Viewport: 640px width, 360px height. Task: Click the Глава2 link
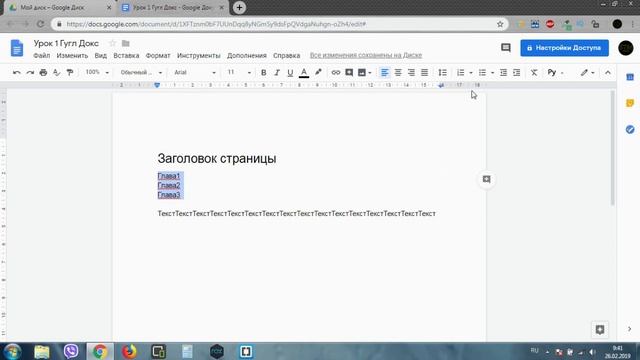[x=169, y=185]
